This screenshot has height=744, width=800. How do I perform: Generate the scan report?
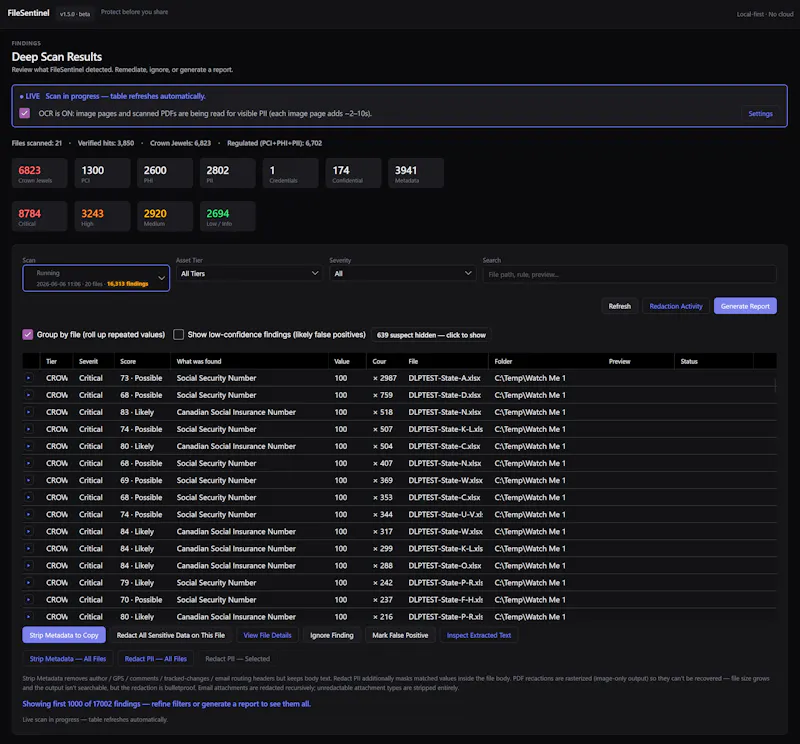[745, 306]
